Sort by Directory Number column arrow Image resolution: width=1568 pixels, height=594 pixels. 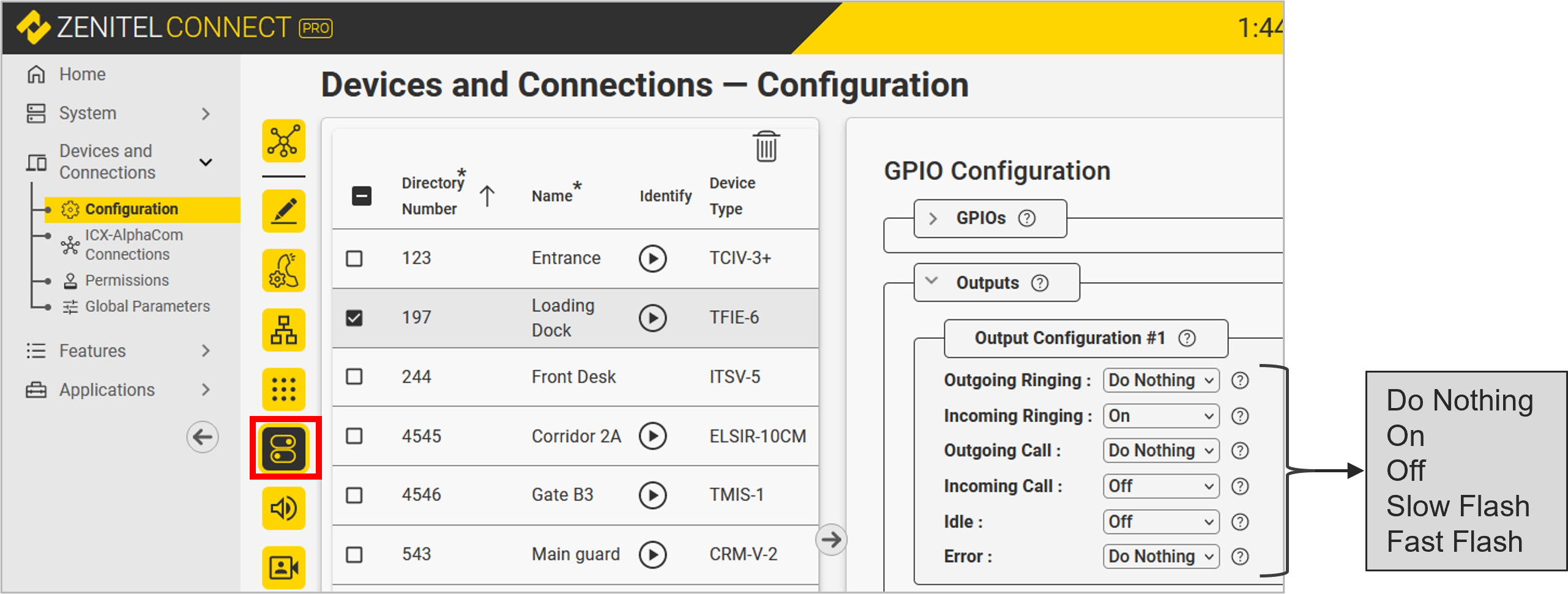click(x=487, y=196)
